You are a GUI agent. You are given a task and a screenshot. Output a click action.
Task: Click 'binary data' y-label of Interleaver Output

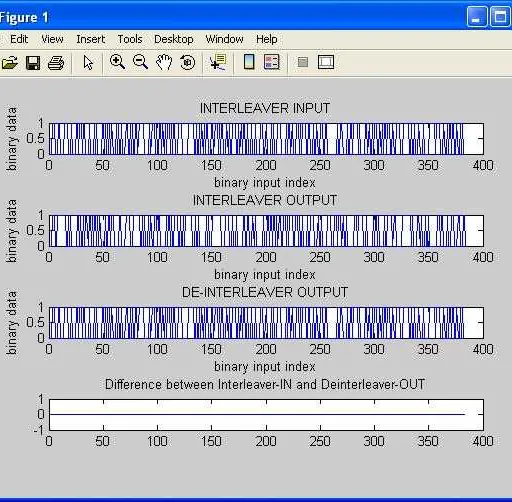click(11, 231)
